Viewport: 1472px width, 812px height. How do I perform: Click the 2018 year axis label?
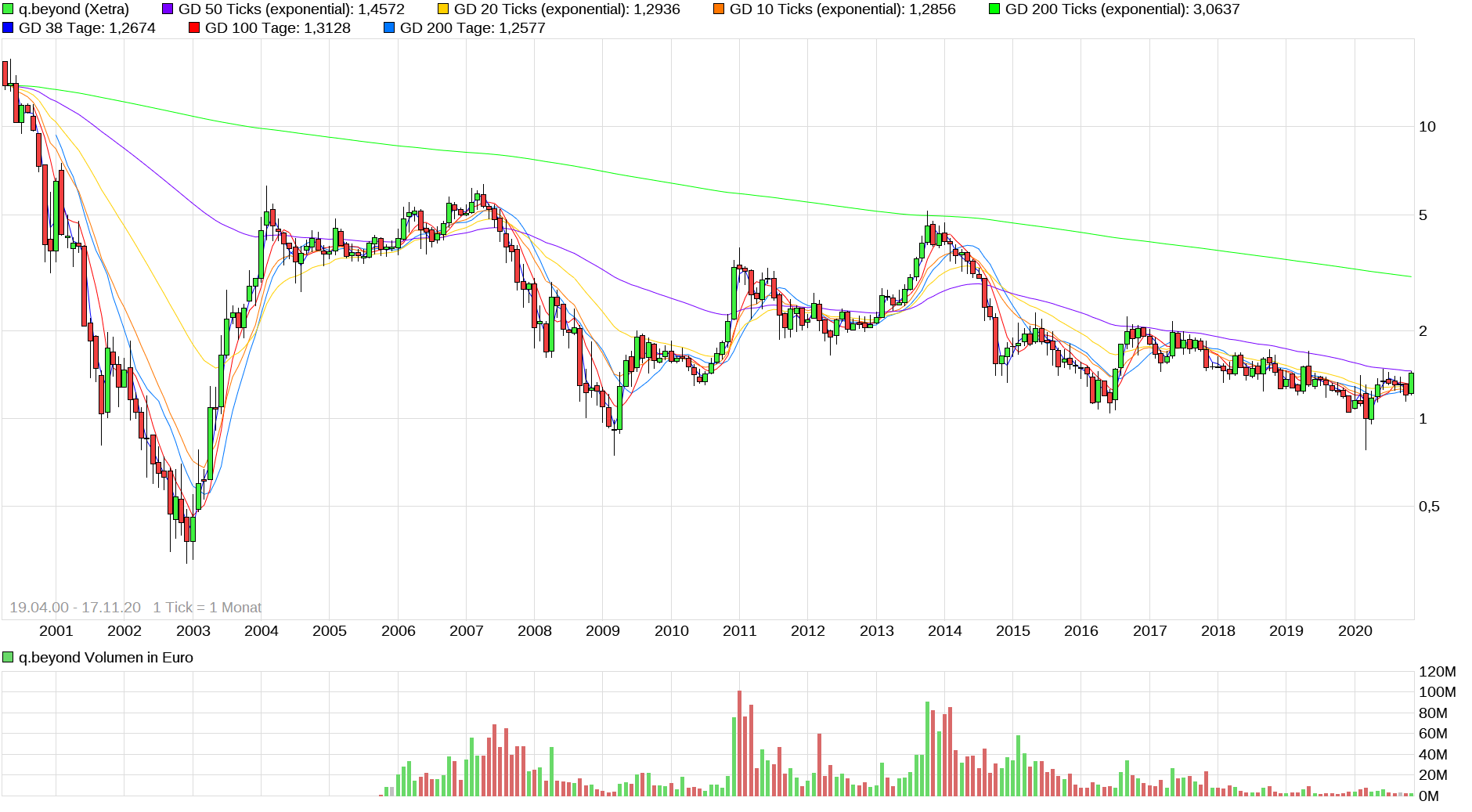tap(1218, 631)
